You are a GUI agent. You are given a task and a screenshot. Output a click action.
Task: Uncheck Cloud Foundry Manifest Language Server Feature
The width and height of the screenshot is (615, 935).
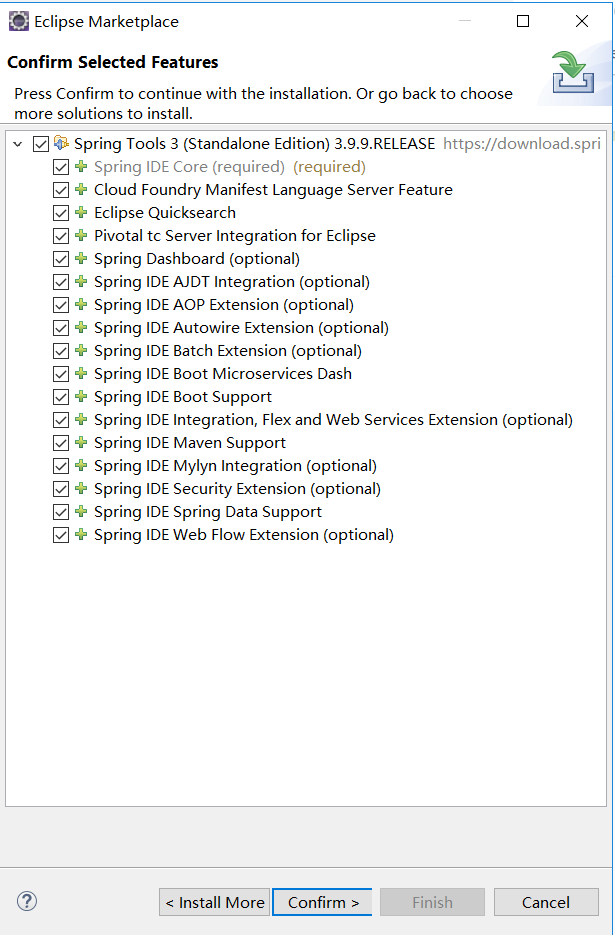point(61,190)
